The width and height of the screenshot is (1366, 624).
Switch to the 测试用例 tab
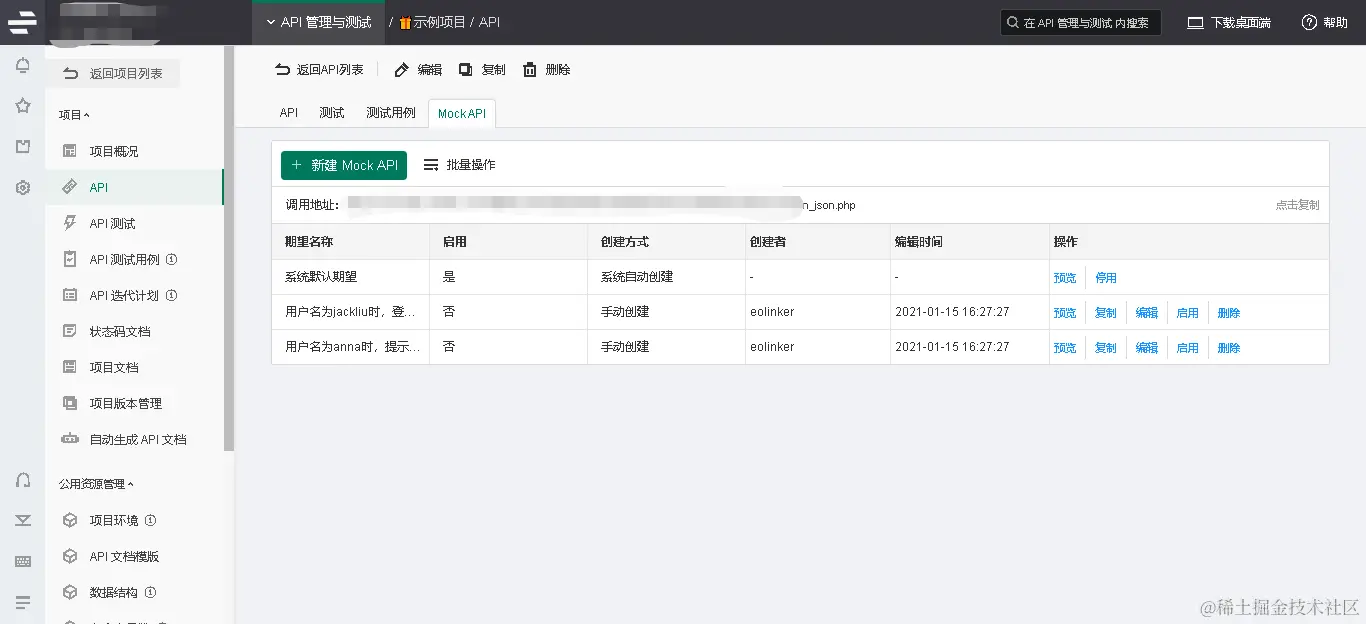coord(391,113)
